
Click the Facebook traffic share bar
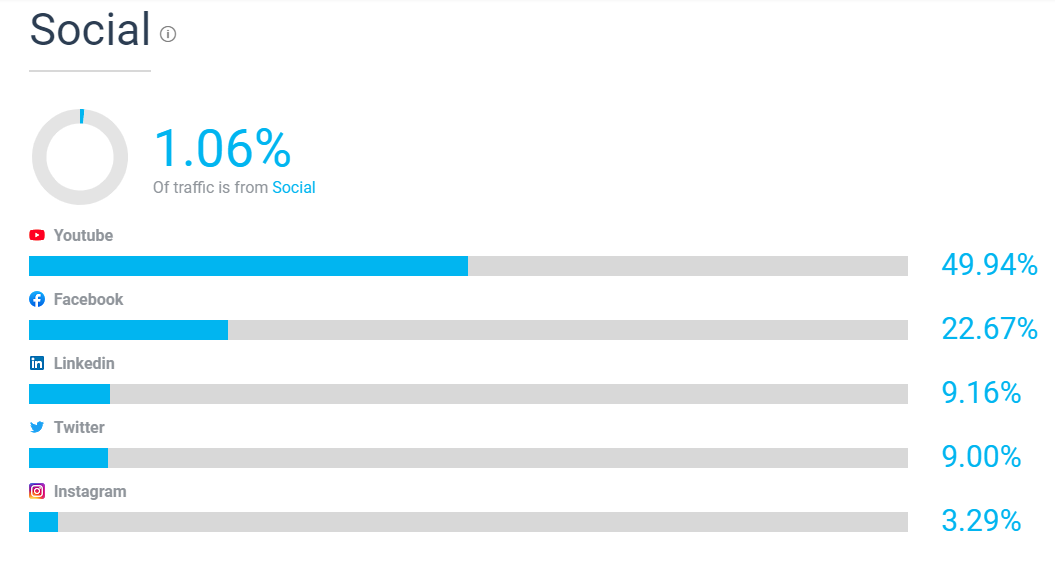468,330
